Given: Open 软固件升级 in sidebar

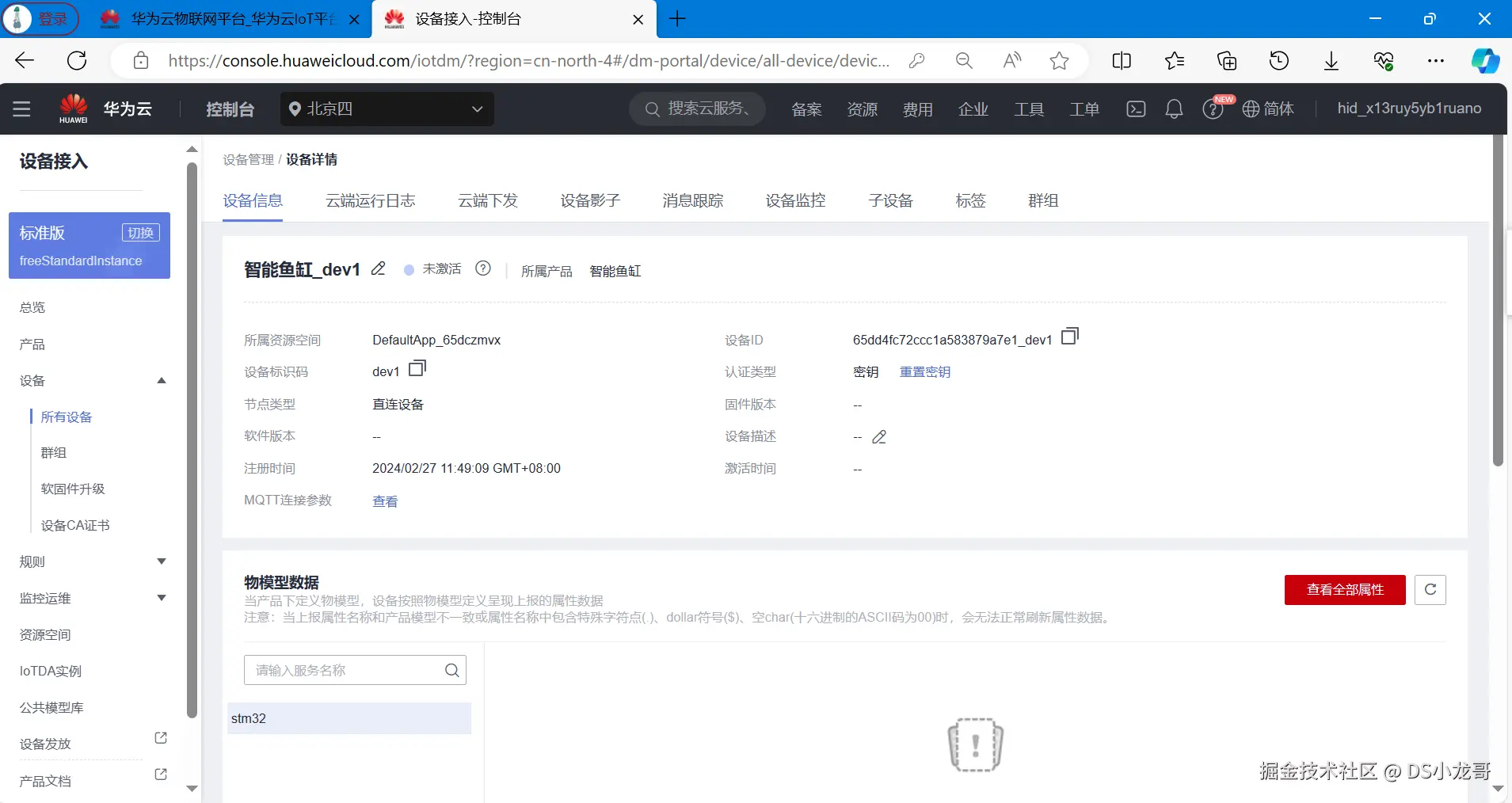Looking at the screenshot, I should click(x=73, y=489).
